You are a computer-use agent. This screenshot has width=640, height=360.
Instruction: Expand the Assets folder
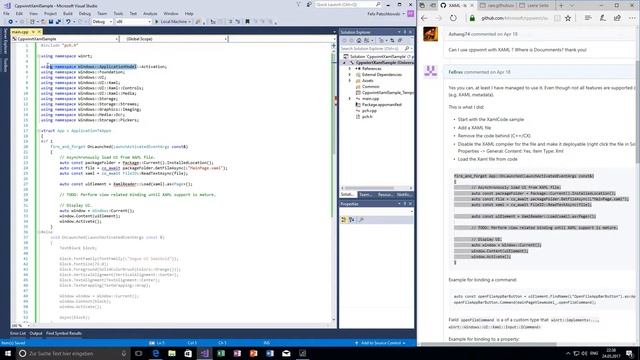click(x=349, y=81)
